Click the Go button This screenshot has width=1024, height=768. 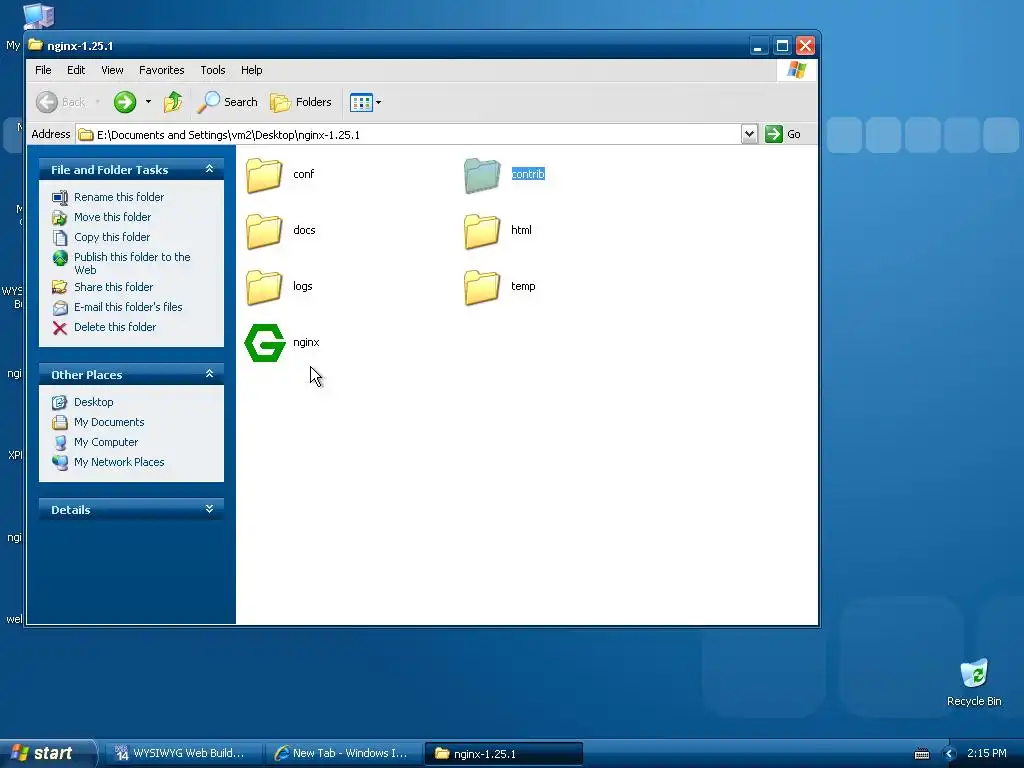pos(783,135)
